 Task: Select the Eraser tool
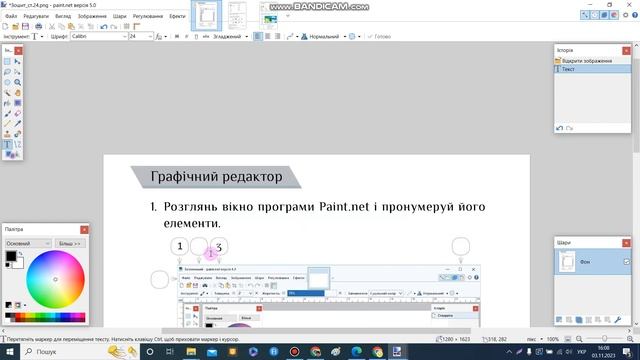pyautogui.click(x=18, y=113)
